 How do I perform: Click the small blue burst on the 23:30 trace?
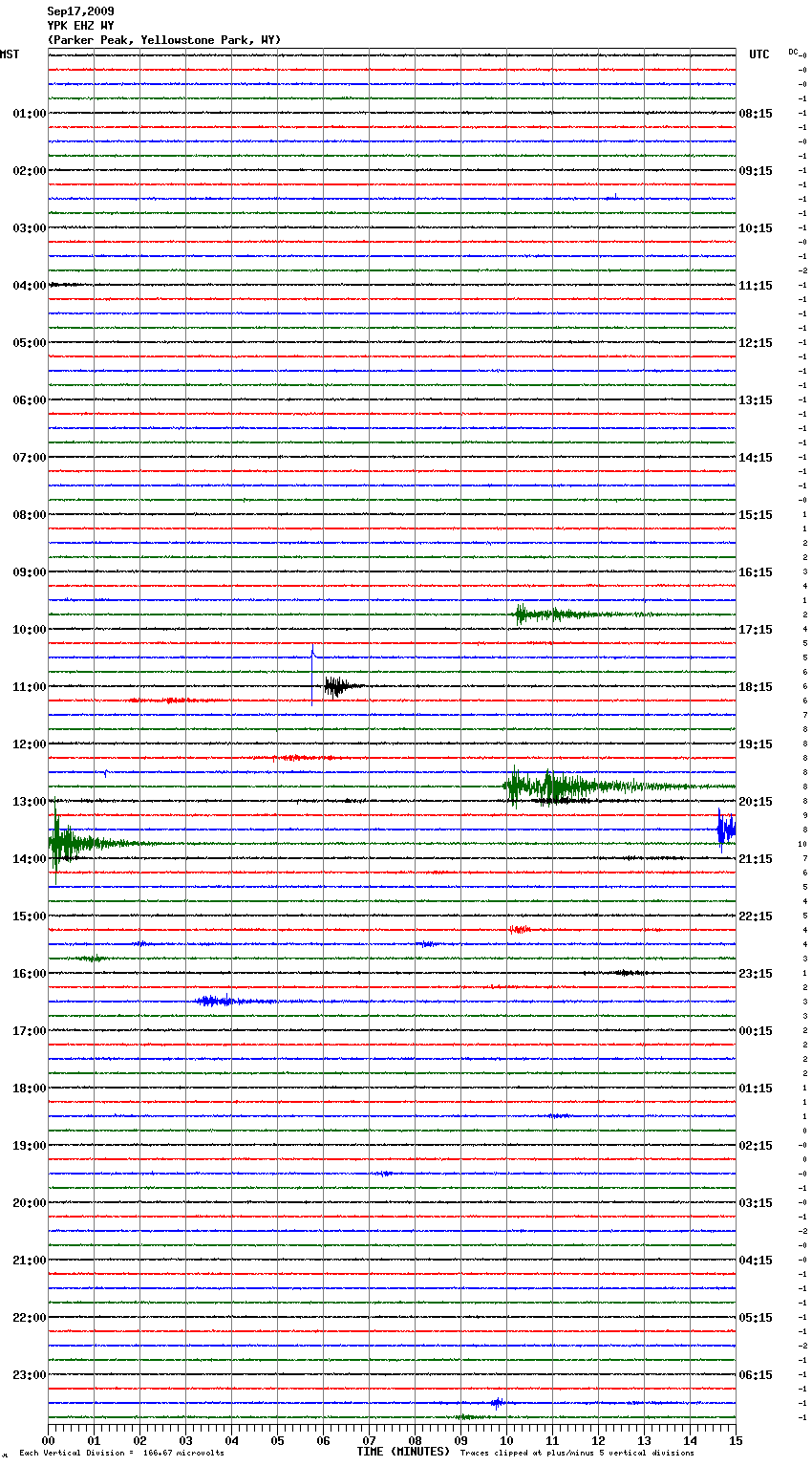pyautogui.click(x=497, y=1403)
